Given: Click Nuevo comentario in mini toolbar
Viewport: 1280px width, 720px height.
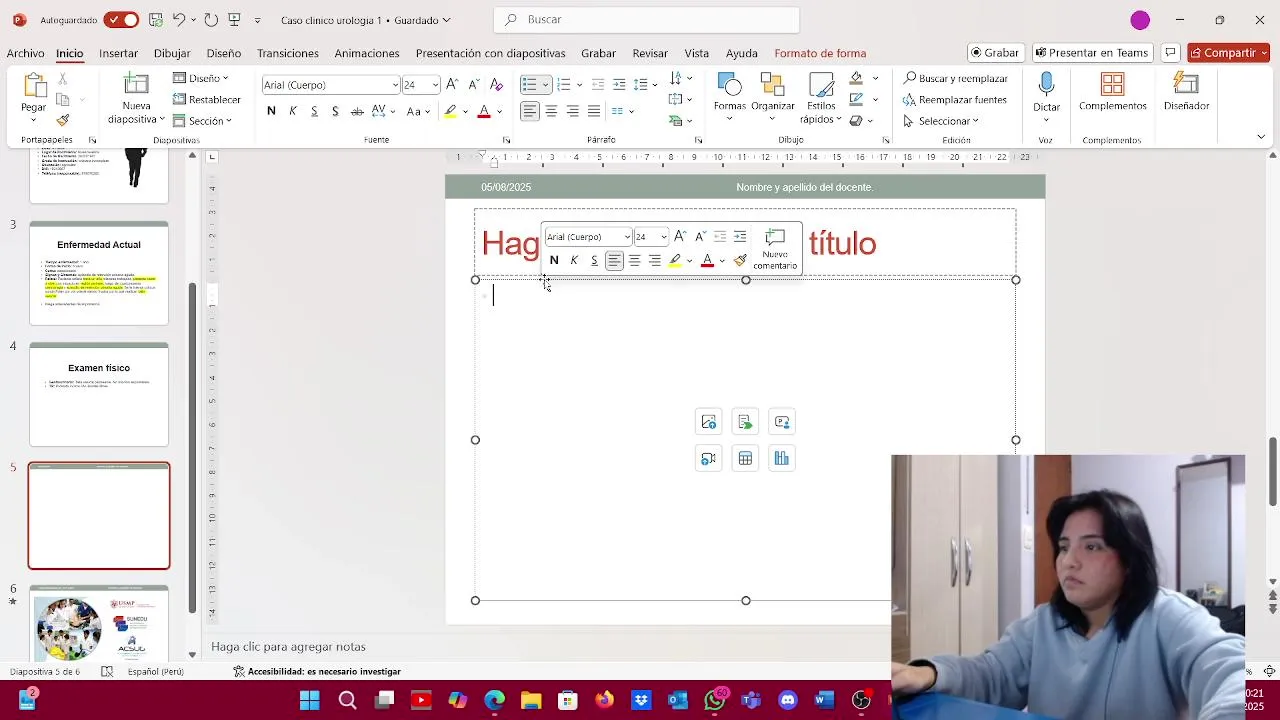Looking at the screenshot, I should coord(775,250).
